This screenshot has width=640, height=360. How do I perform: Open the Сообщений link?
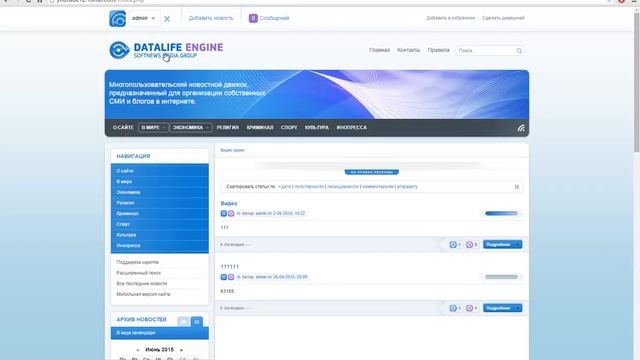(x=274, y=18)
